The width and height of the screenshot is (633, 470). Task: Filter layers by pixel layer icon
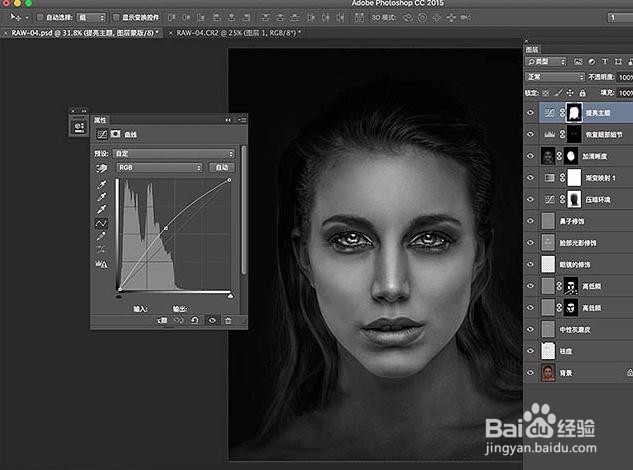click(x=578, y=62)
